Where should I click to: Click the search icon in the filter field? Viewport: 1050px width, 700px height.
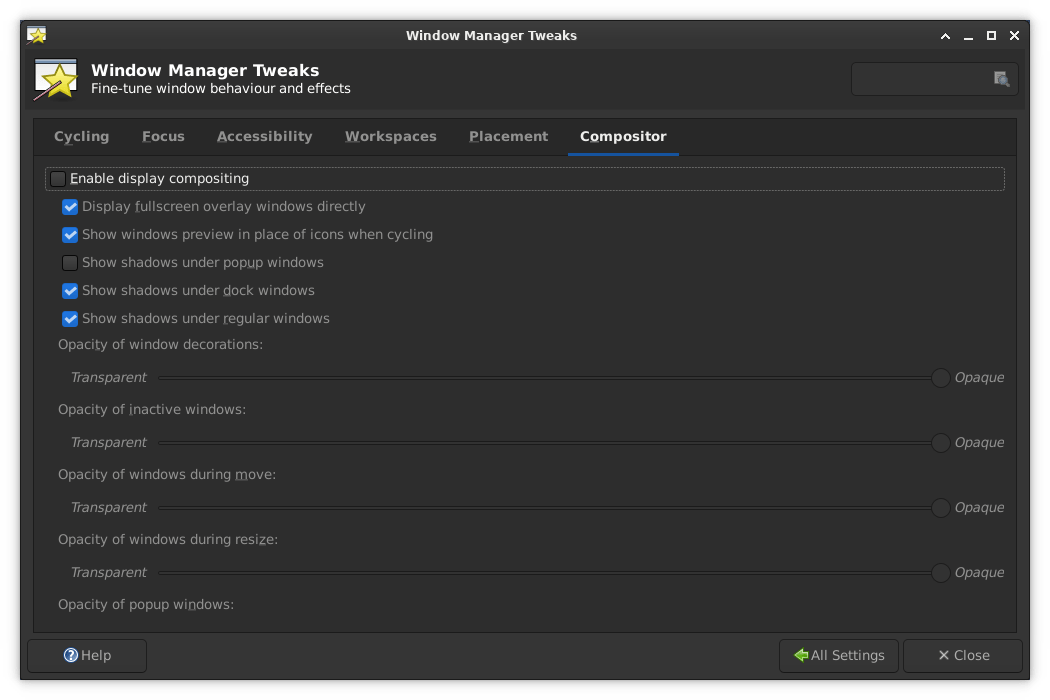click(1000, 78)
